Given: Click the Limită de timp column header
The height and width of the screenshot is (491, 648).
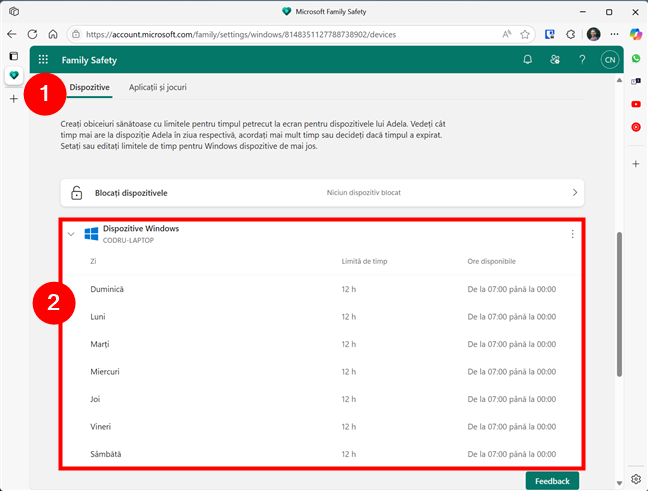Looking at the screenshot, I should point(364,261).
